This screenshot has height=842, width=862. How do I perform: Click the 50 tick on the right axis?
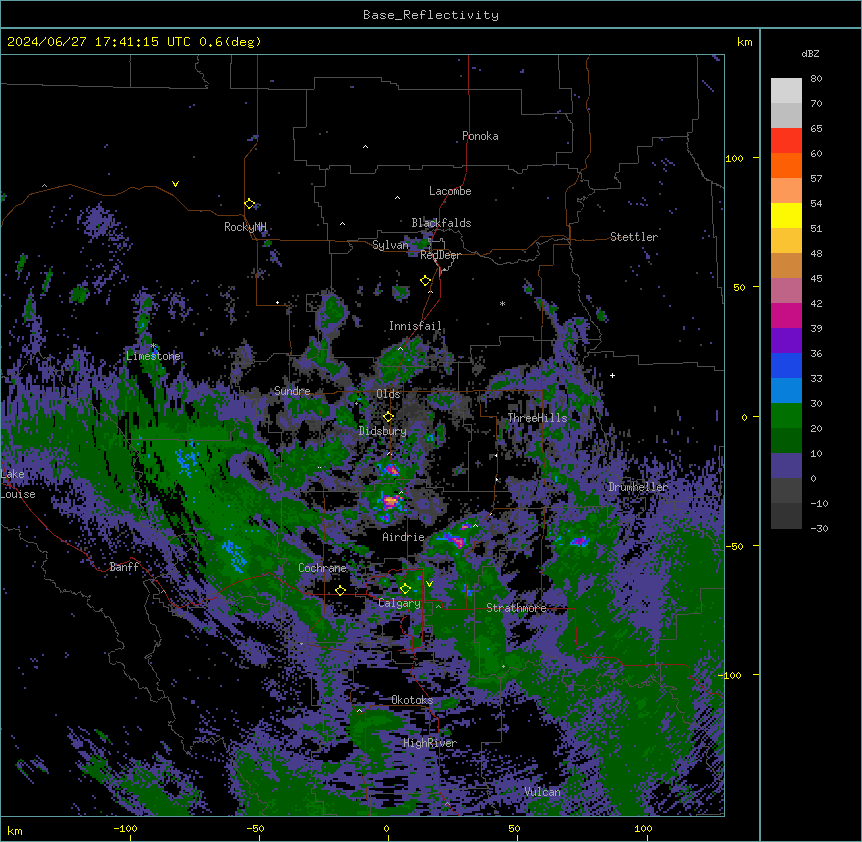pyautogui.click(x=739, y=287)
